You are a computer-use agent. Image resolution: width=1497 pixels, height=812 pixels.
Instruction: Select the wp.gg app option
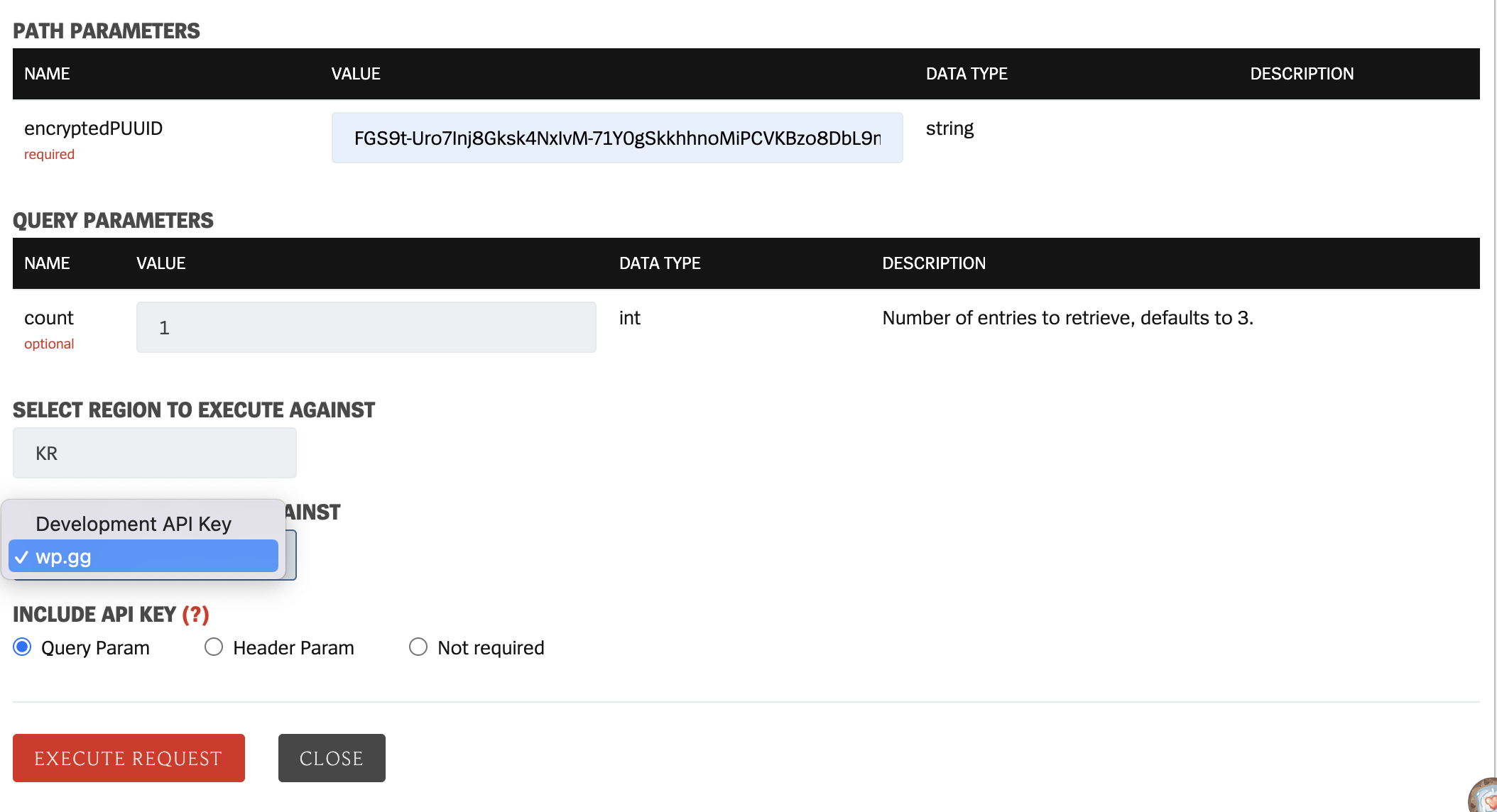[x=142, y=556]
